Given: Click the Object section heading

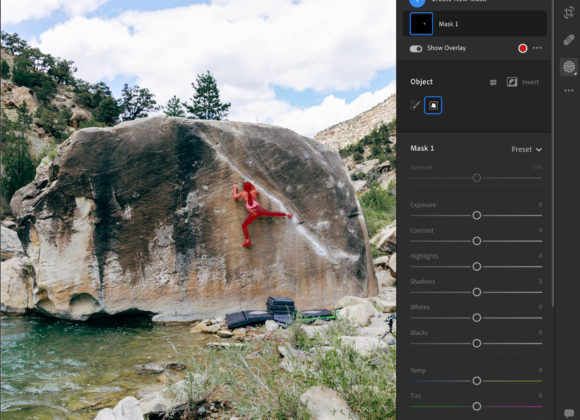Looking at the screenshot, I should point(421,82).
